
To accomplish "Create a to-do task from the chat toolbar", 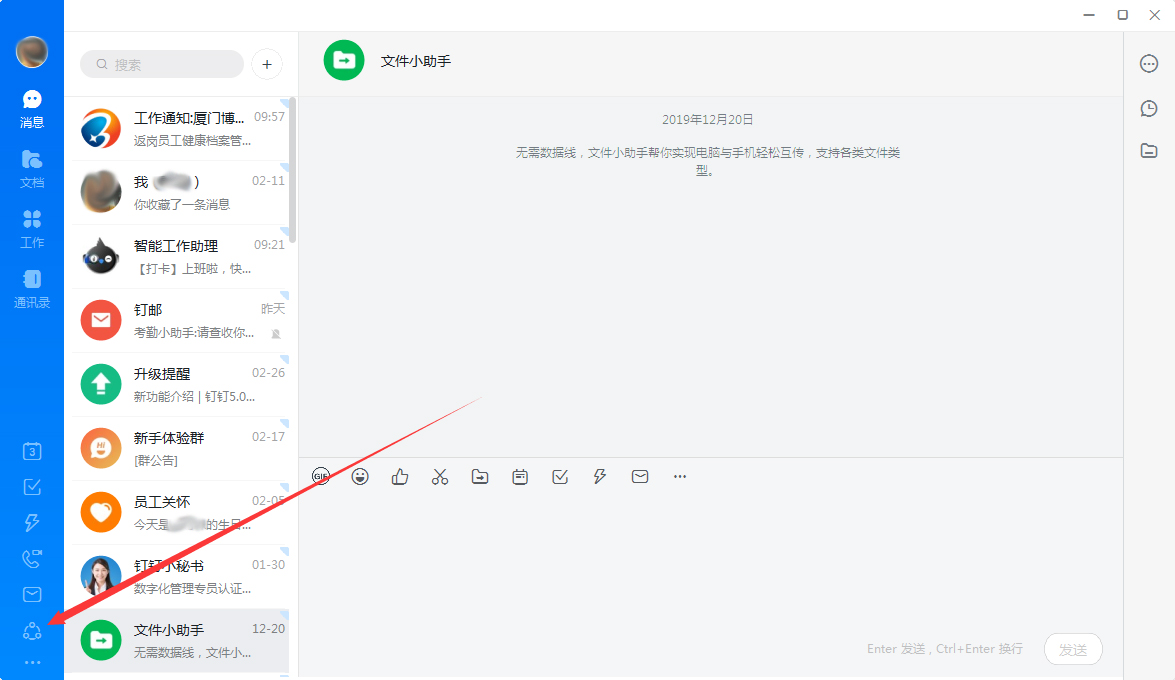I will [x=560, y=477].
